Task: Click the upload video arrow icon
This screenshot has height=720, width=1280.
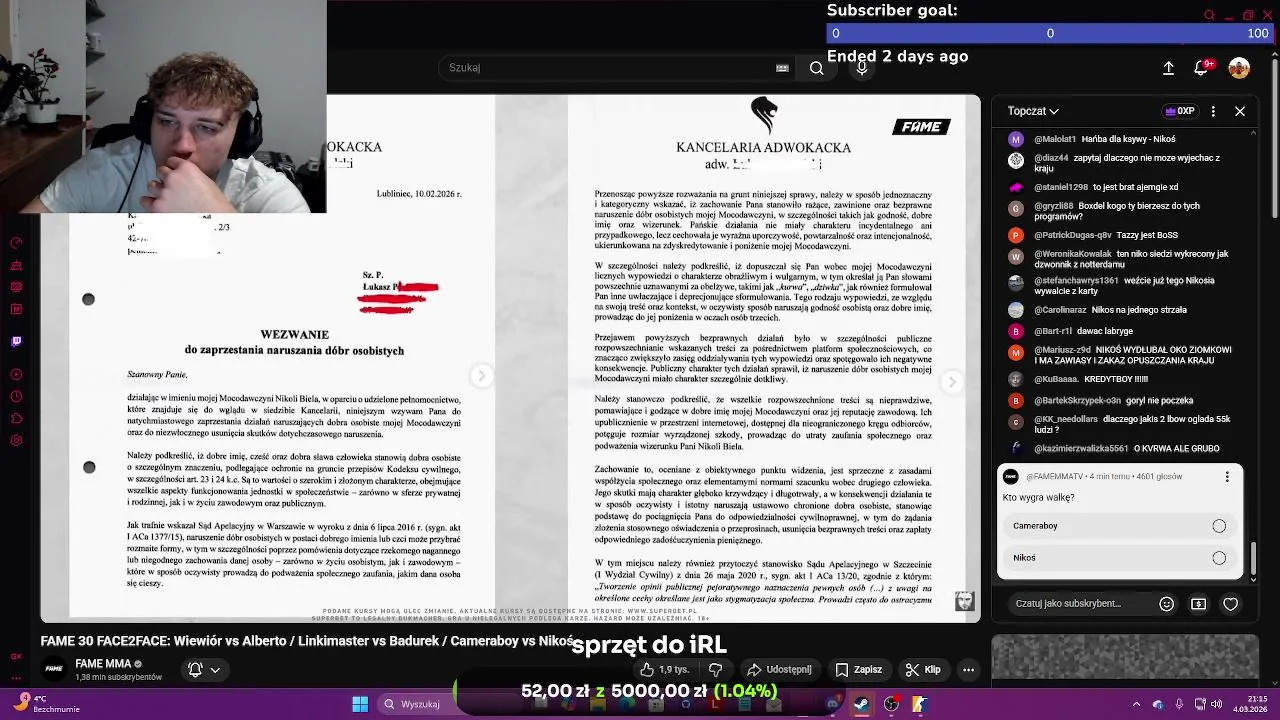Action: point(1168,68)
